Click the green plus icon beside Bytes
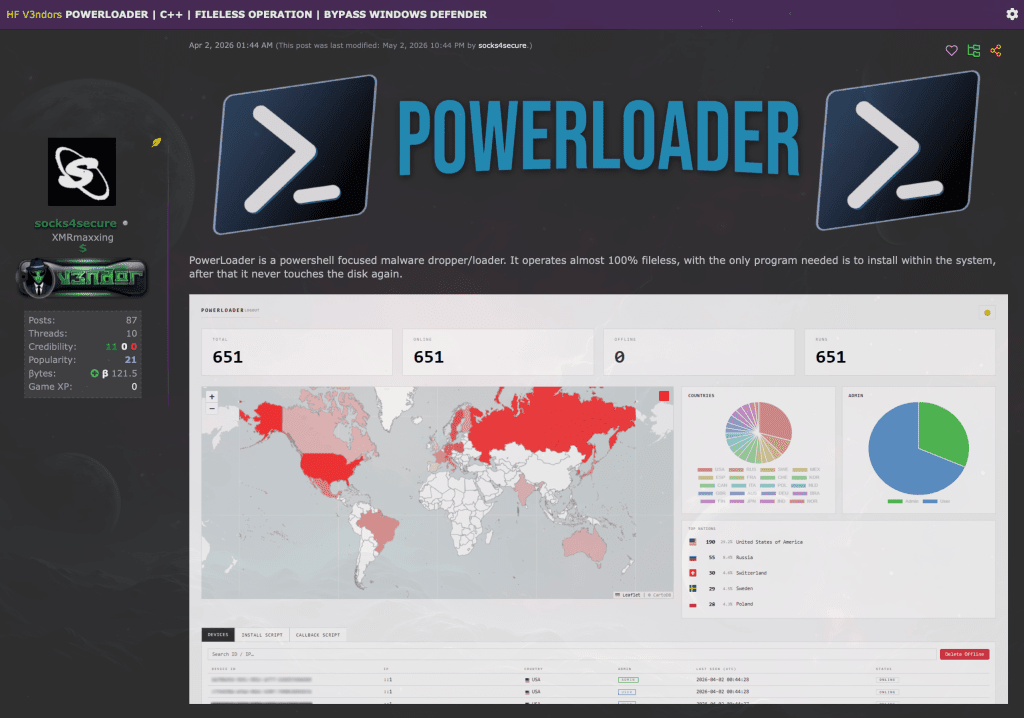The width and height of the screenshot is (1024, 718). tap(94, 373)
